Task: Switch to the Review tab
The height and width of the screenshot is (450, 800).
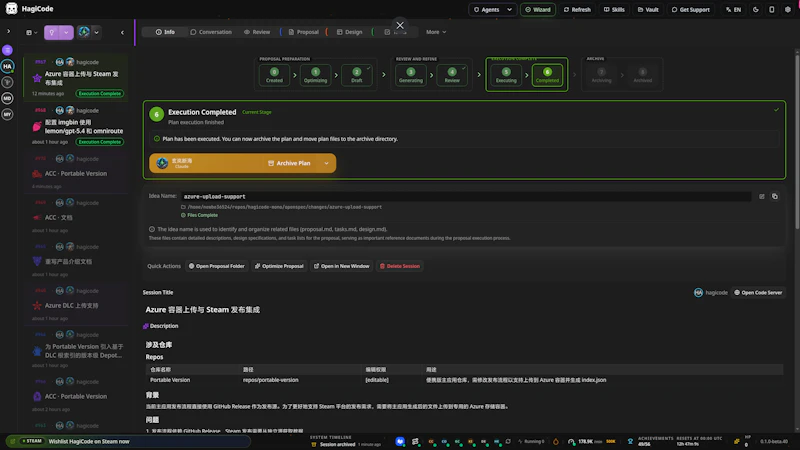Action: click(257, 32)
